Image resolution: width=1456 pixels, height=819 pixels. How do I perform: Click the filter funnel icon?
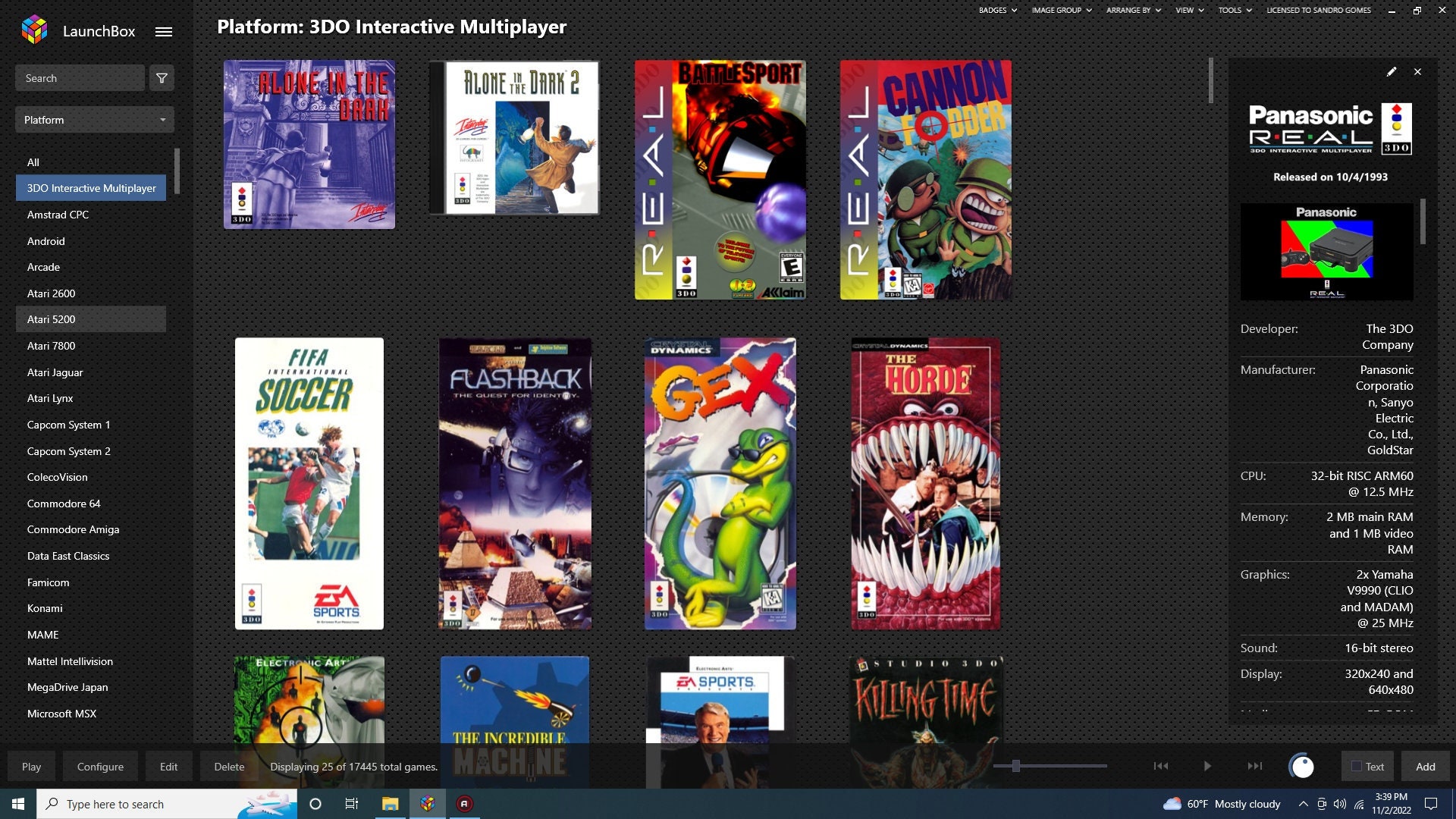click(162, 78)
